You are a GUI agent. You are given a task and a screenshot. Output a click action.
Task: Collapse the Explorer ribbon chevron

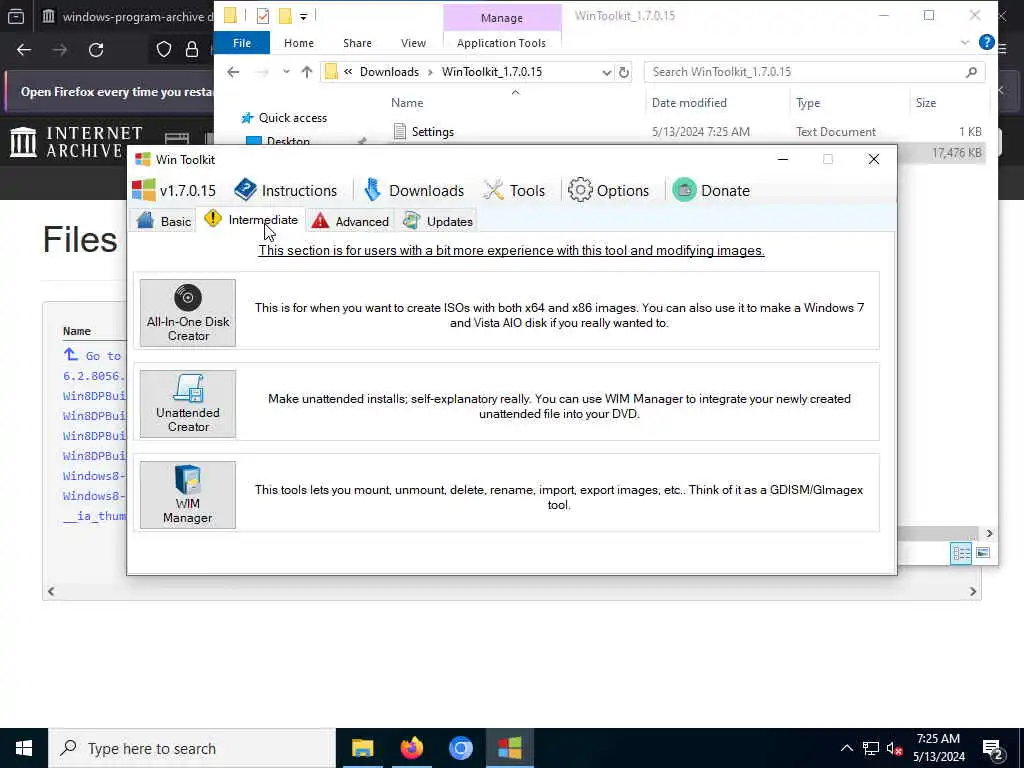pos(965,43)
